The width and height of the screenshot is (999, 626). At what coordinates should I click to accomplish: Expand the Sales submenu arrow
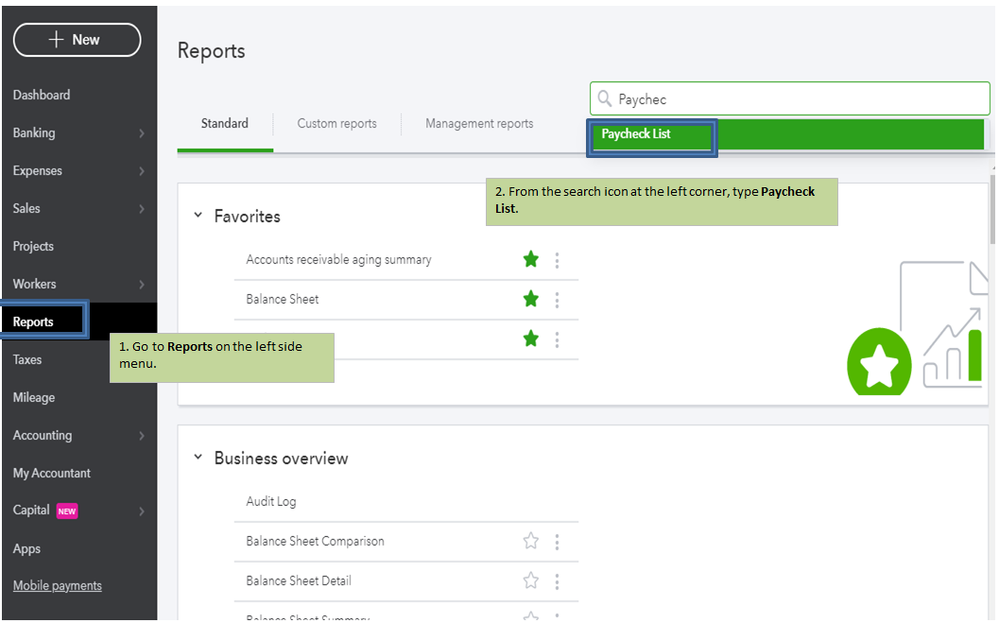tap(141, 209)
